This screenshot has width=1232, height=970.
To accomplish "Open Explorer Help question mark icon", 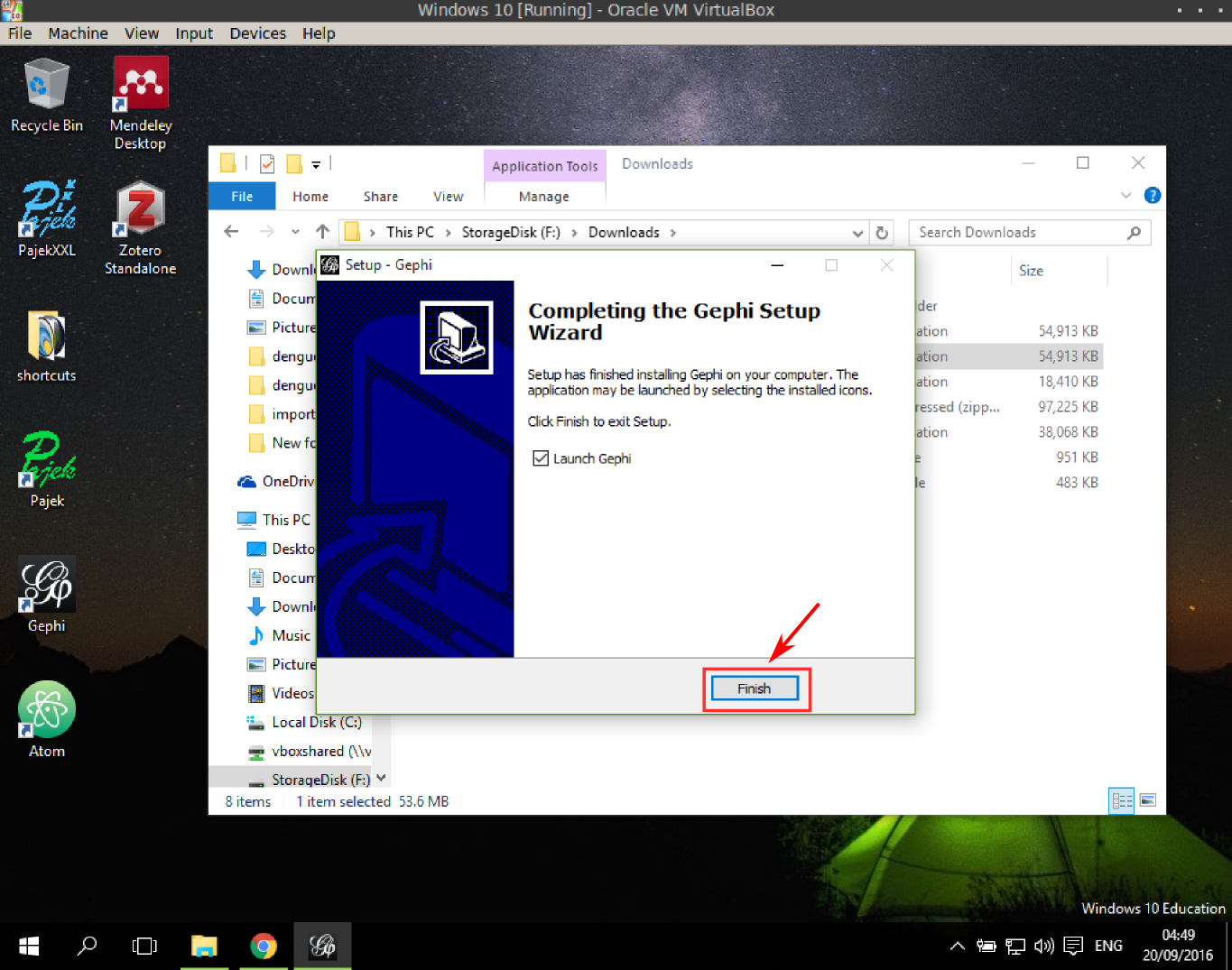I will pos(1152,195).
